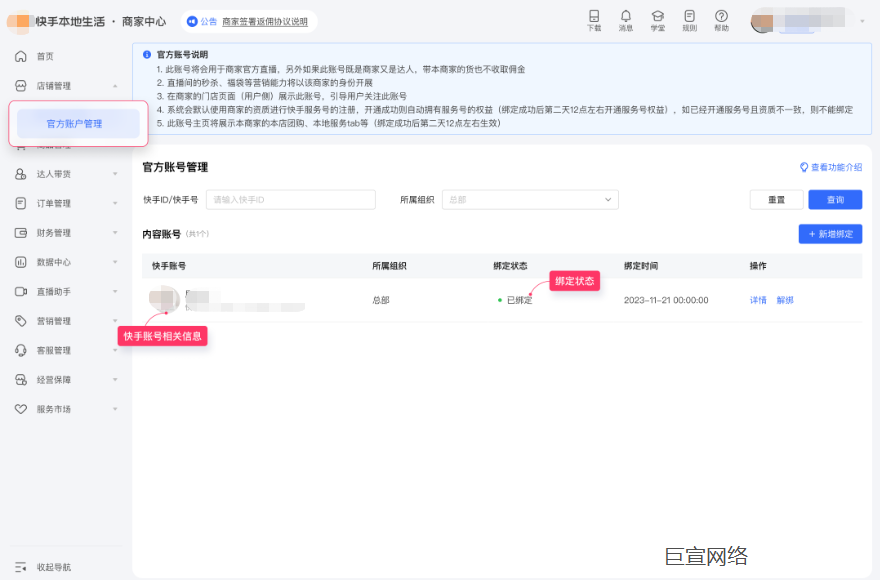Click 解绑 link for bound account

[x=785, y=300]
